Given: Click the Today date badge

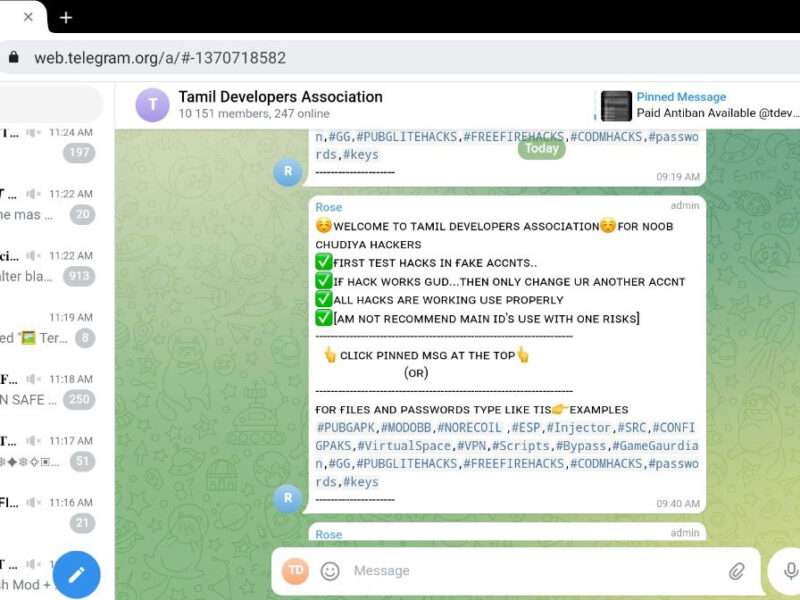Looking at the screenshot, I should pos(542,148).
